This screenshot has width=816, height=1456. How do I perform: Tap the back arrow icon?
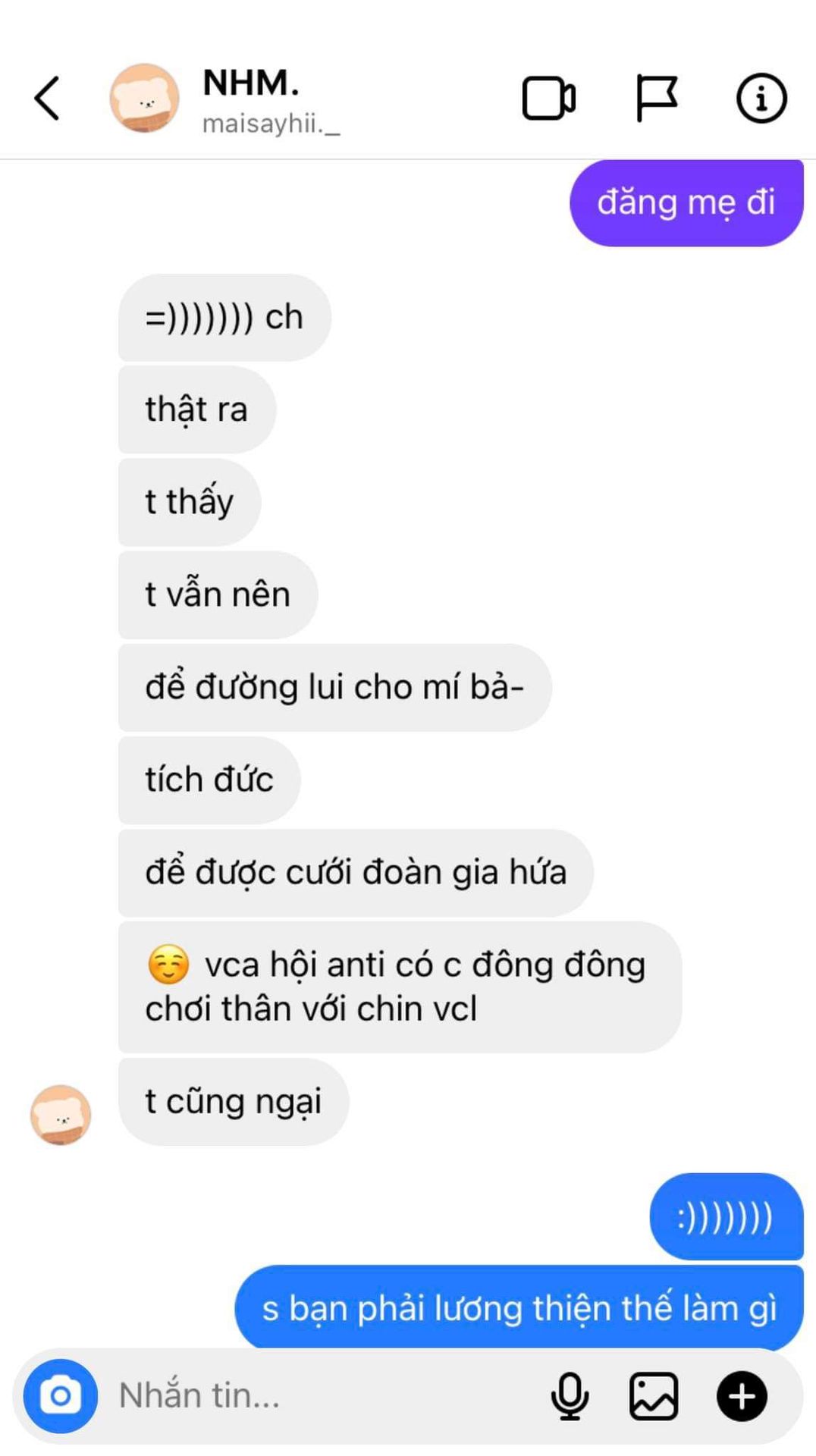pyautogui.click(x=47, y=98)
